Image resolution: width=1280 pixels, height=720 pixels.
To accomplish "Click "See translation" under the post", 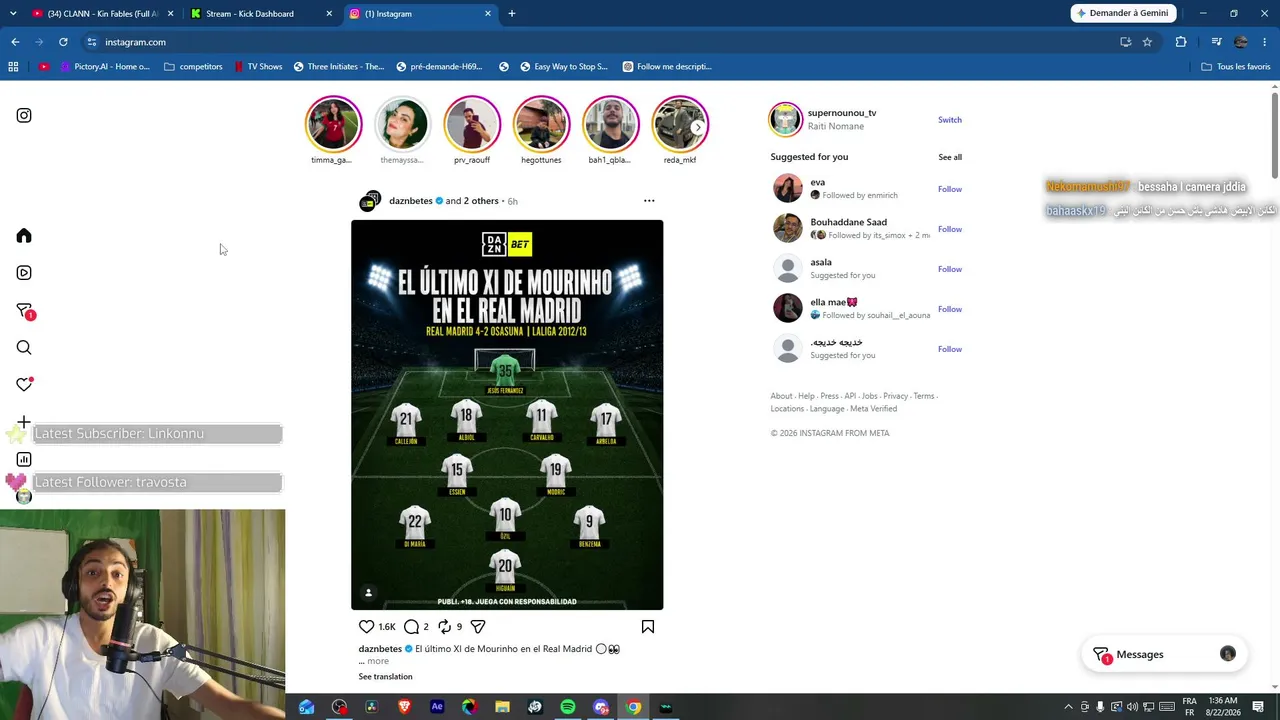I will pos(385,677).
